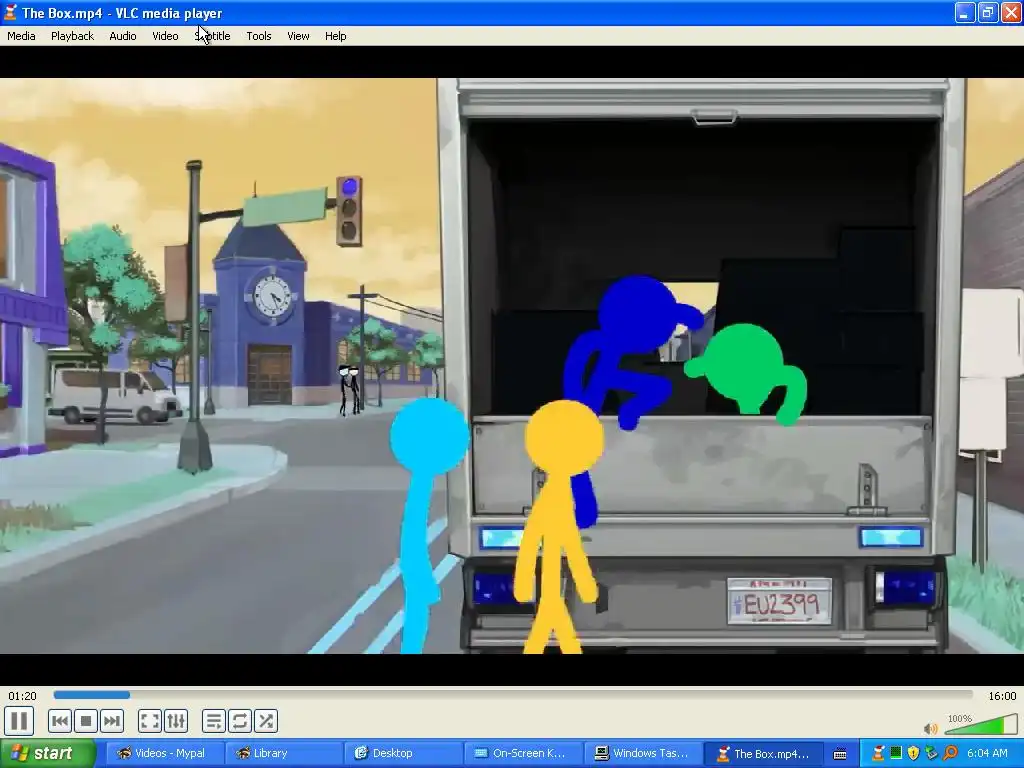This screenshot has width=1024, height=768.
Task: Click the video playback area
Action: coord(512,366)
